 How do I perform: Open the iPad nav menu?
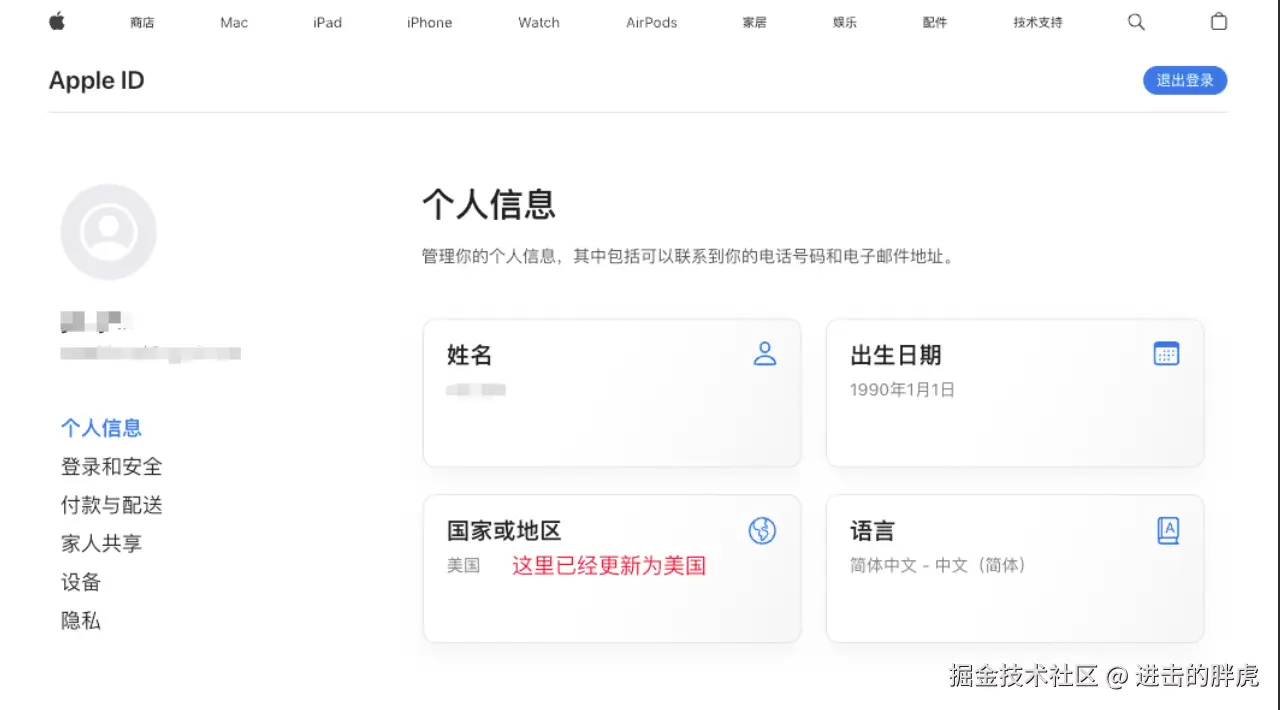click(x=327, y=22)
